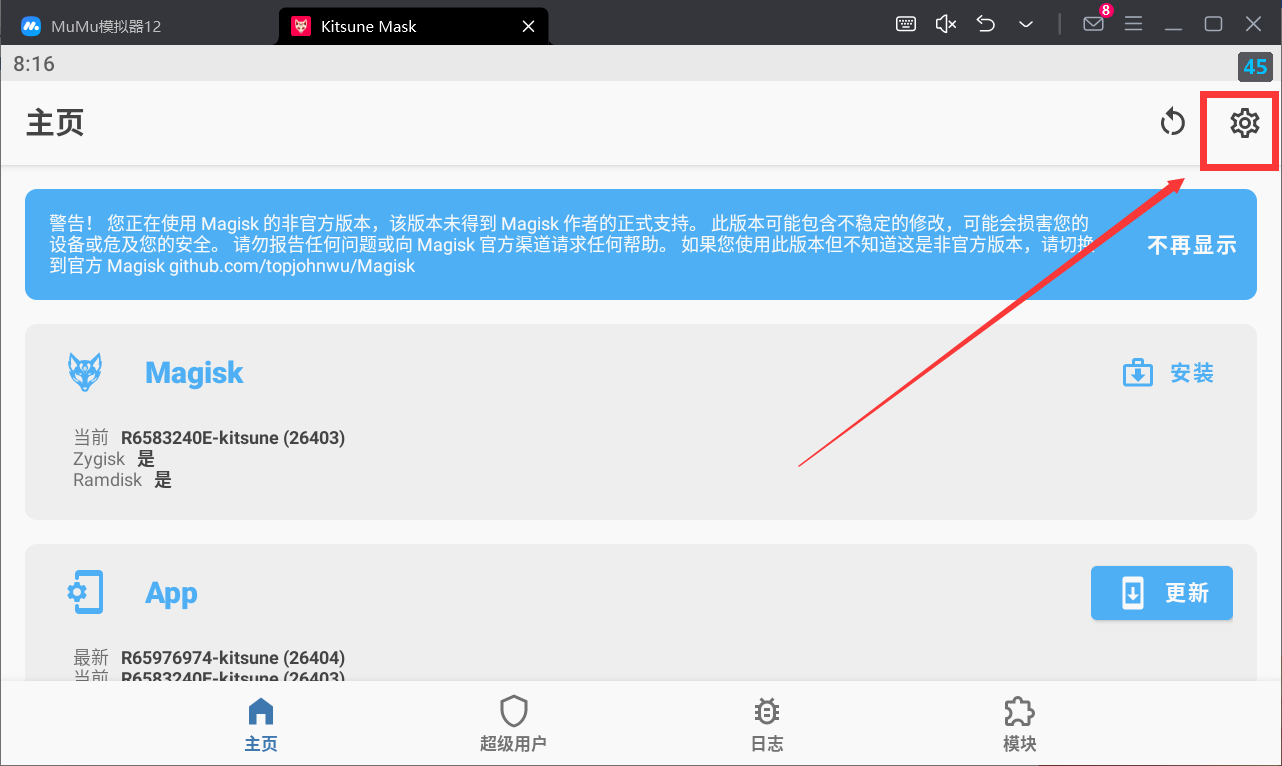Open MuMu keyboard mapping icon
This screenshot has width=1282, height=766.
[x=906, y=24]
